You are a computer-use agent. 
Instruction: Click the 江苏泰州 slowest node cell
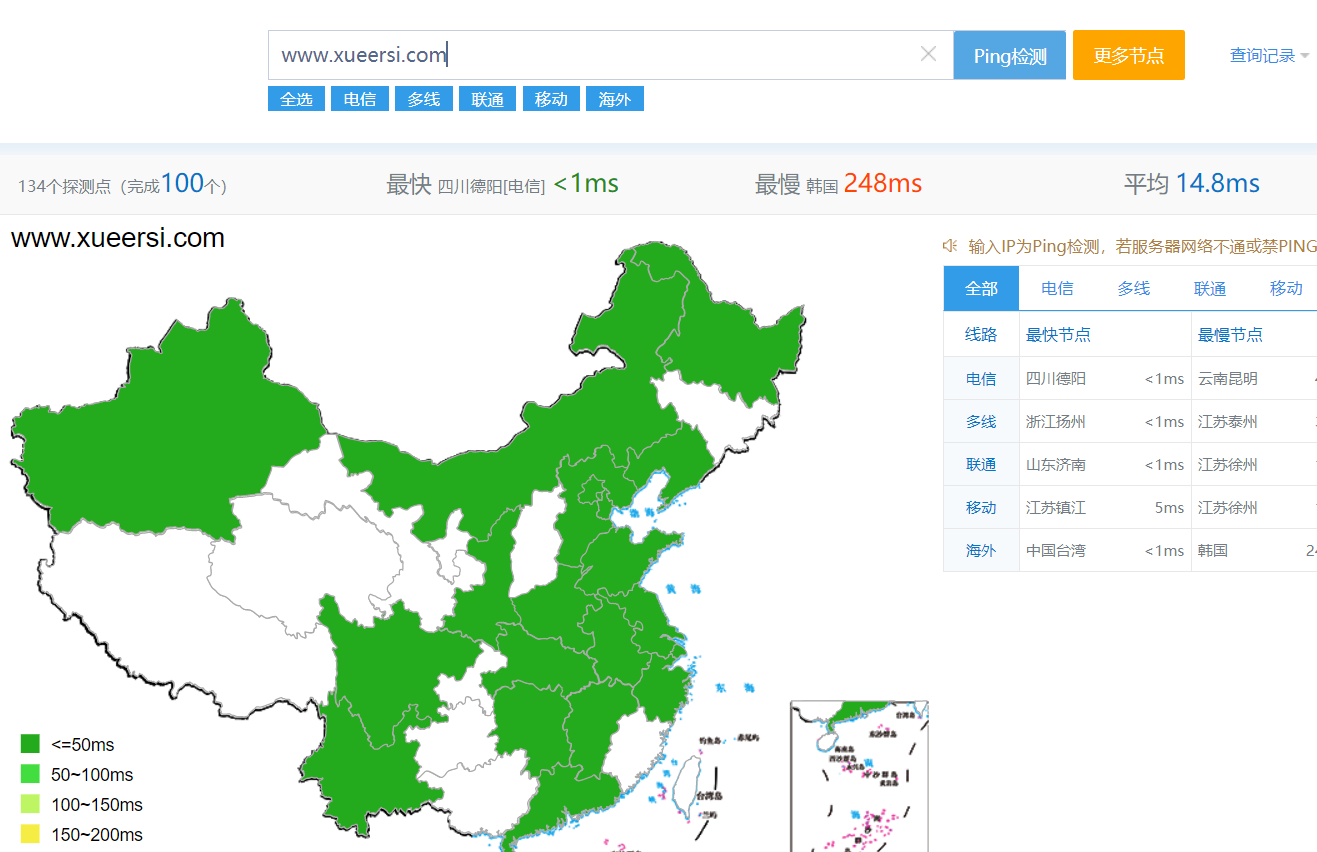pyautogui.click(x=1228, y=422)
